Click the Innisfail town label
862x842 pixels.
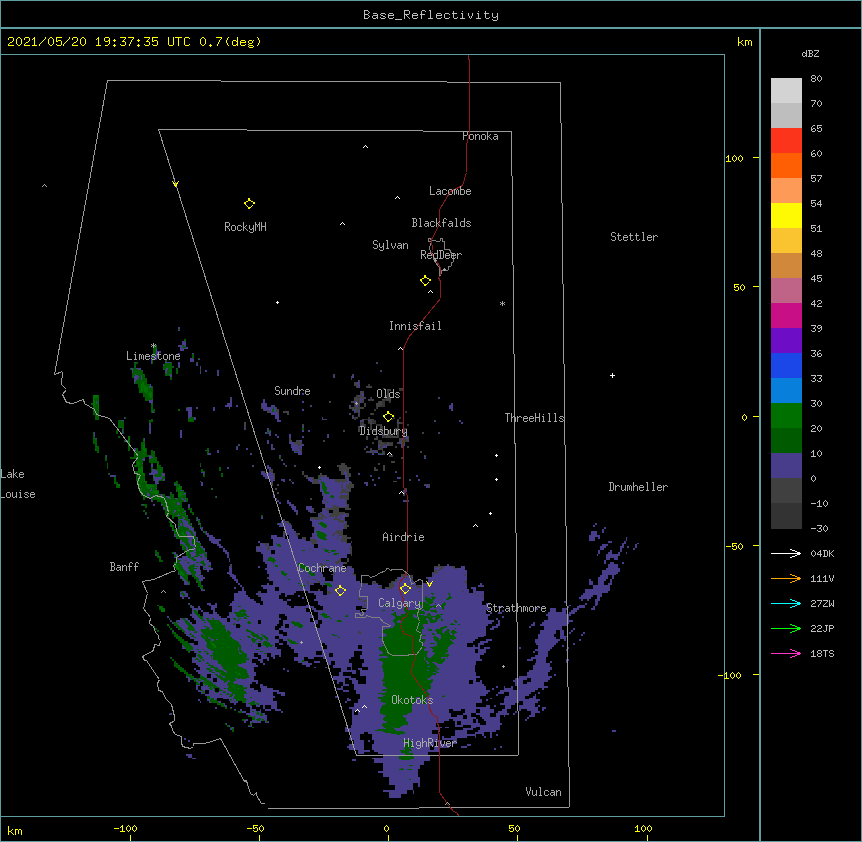(415, 326)
